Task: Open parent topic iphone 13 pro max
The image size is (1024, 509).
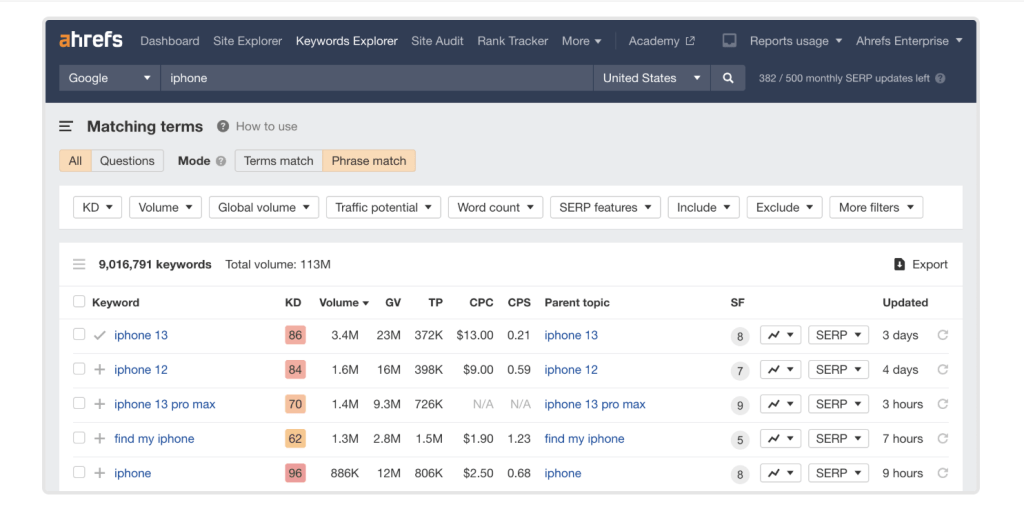Action: pos(595,404)
